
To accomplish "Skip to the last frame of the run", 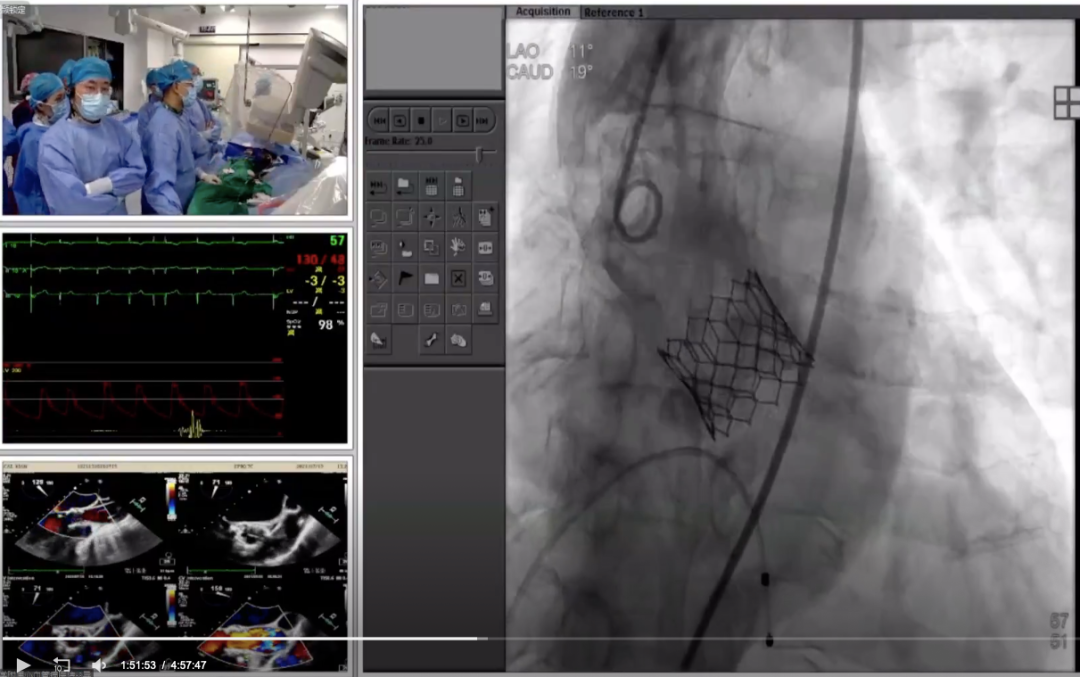I will [x=484, y=120].
